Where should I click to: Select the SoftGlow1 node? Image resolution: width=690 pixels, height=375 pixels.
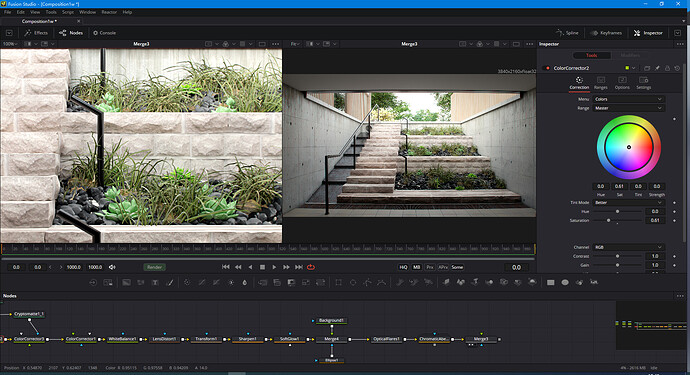click(x=290, y=339)
